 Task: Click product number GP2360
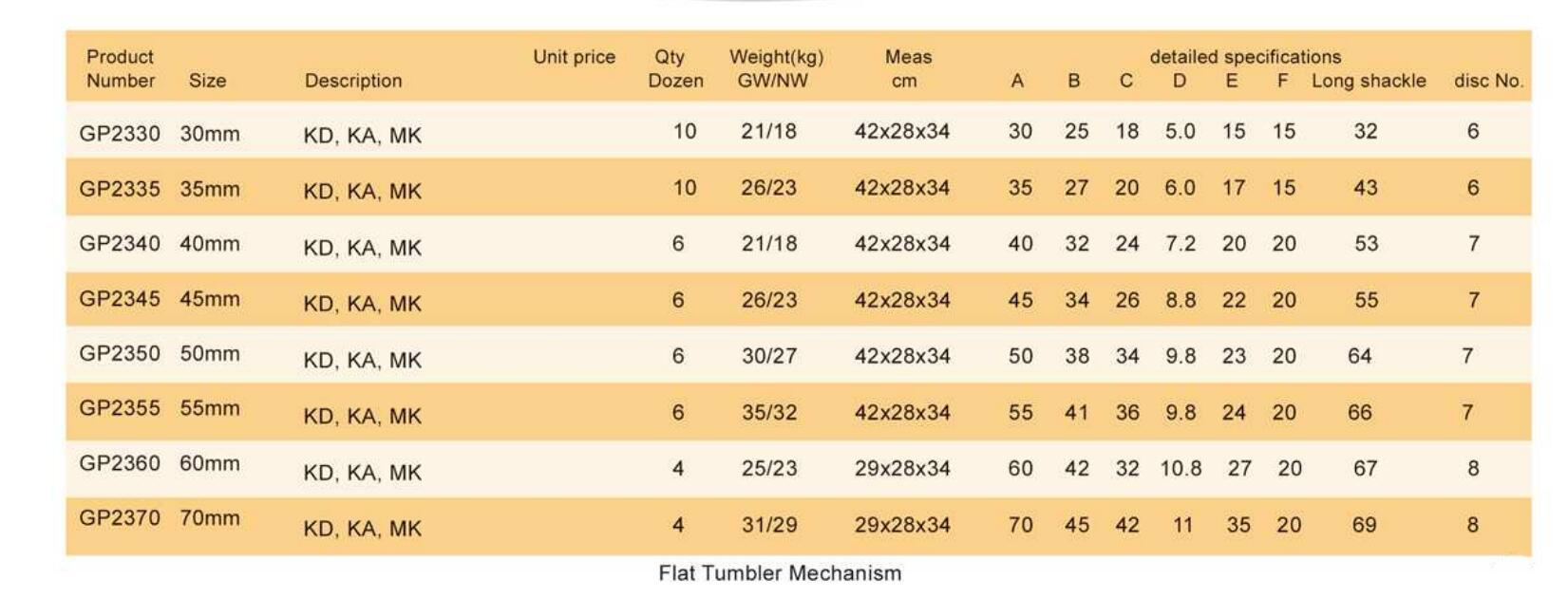tap(120, 463)
